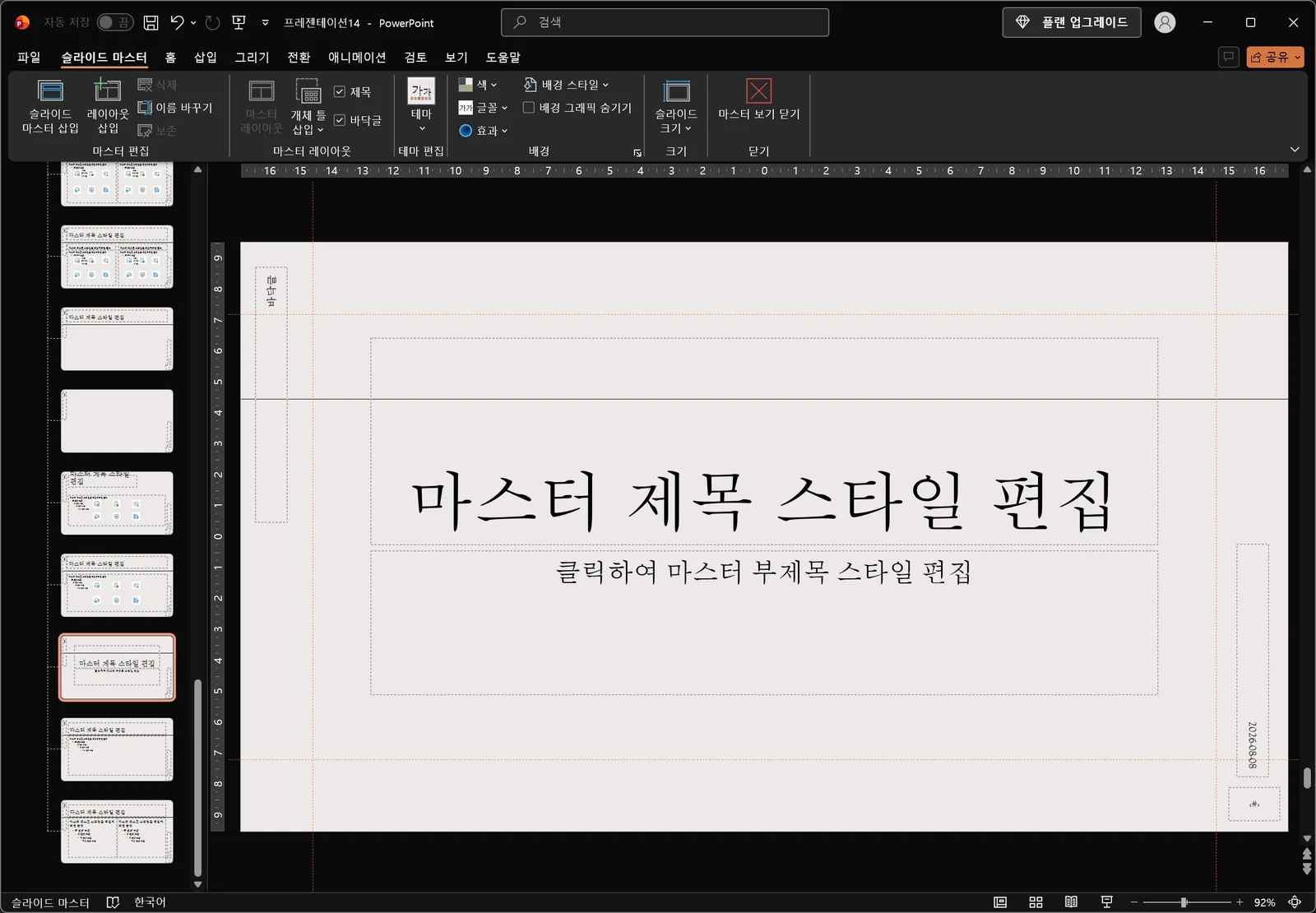Click Fit slide to window icon
This screenshot has width=1316, height=913.
[1295, 902]
